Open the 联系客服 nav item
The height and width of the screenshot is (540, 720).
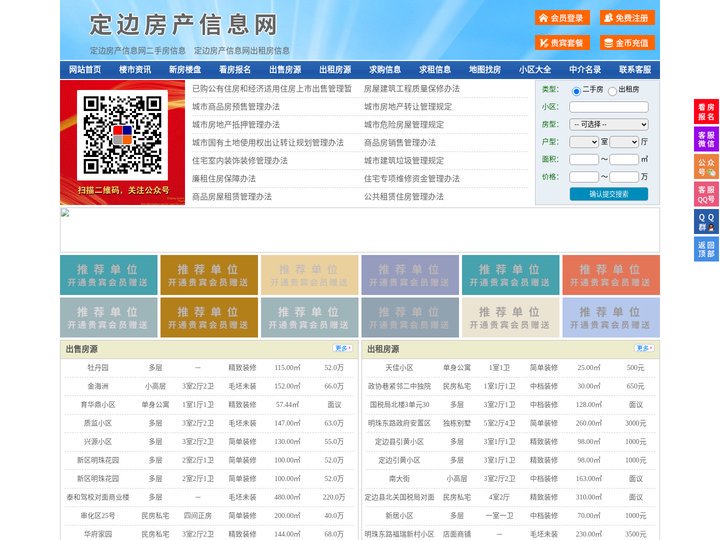click(x=635, y=70)
